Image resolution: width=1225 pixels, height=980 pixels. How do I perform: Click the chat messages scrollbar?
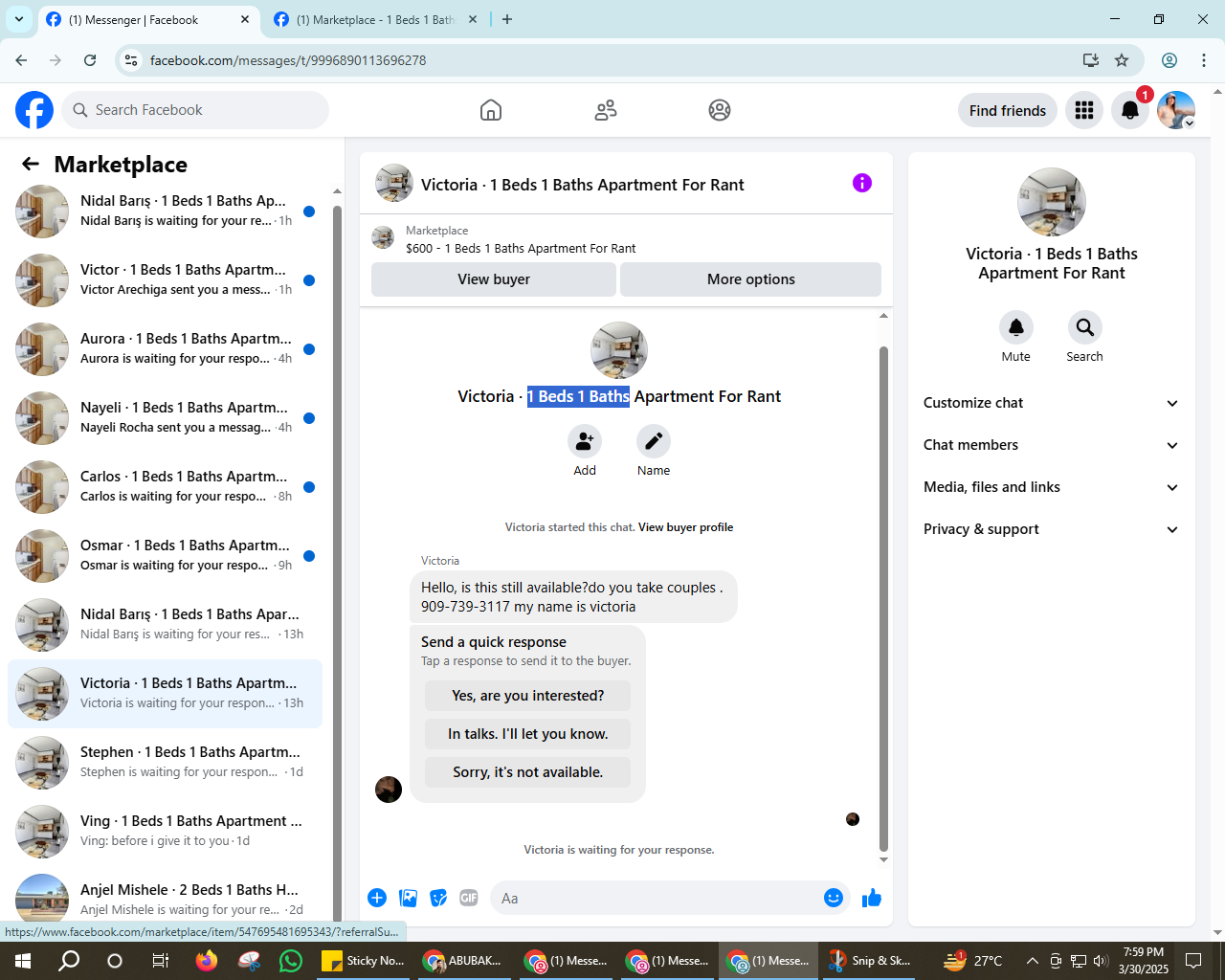tap(883, 598)
